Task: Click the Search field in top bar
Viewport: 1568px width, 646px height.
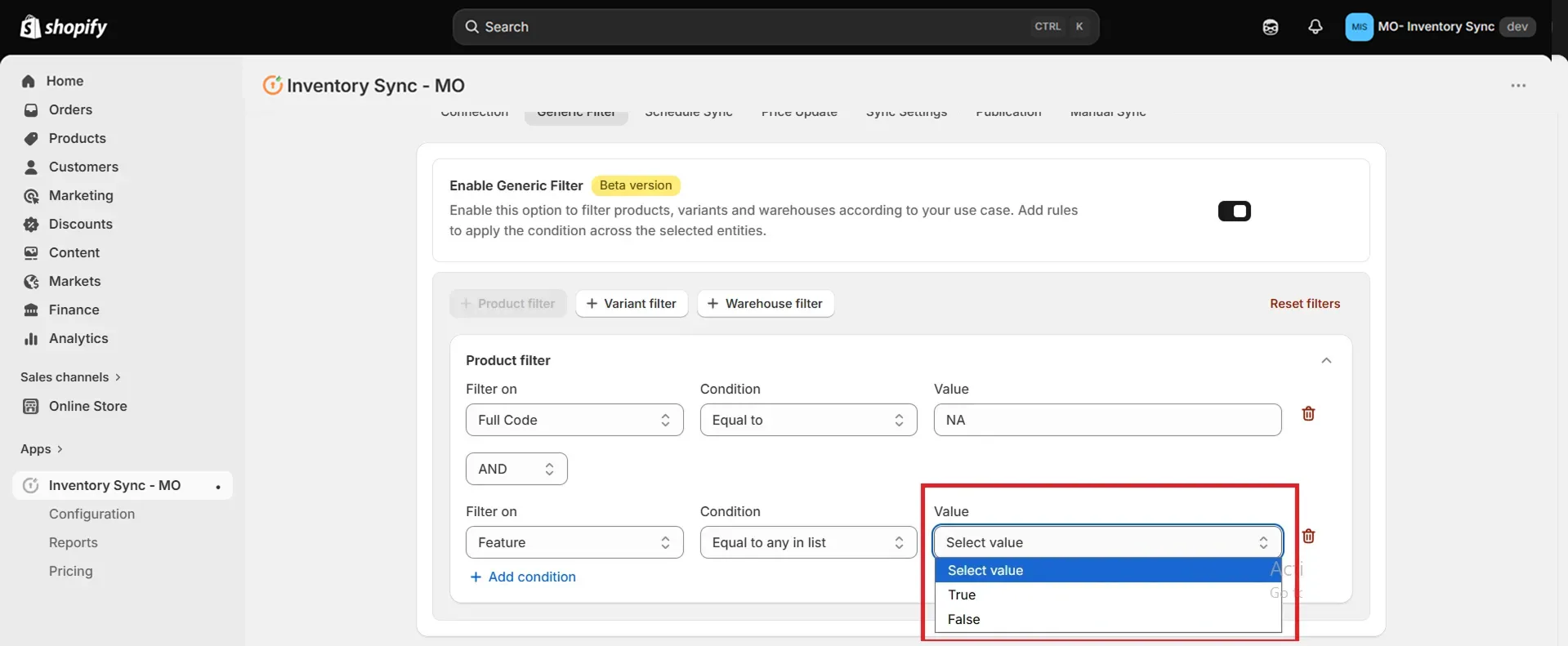Action: [x=775, y=27]
